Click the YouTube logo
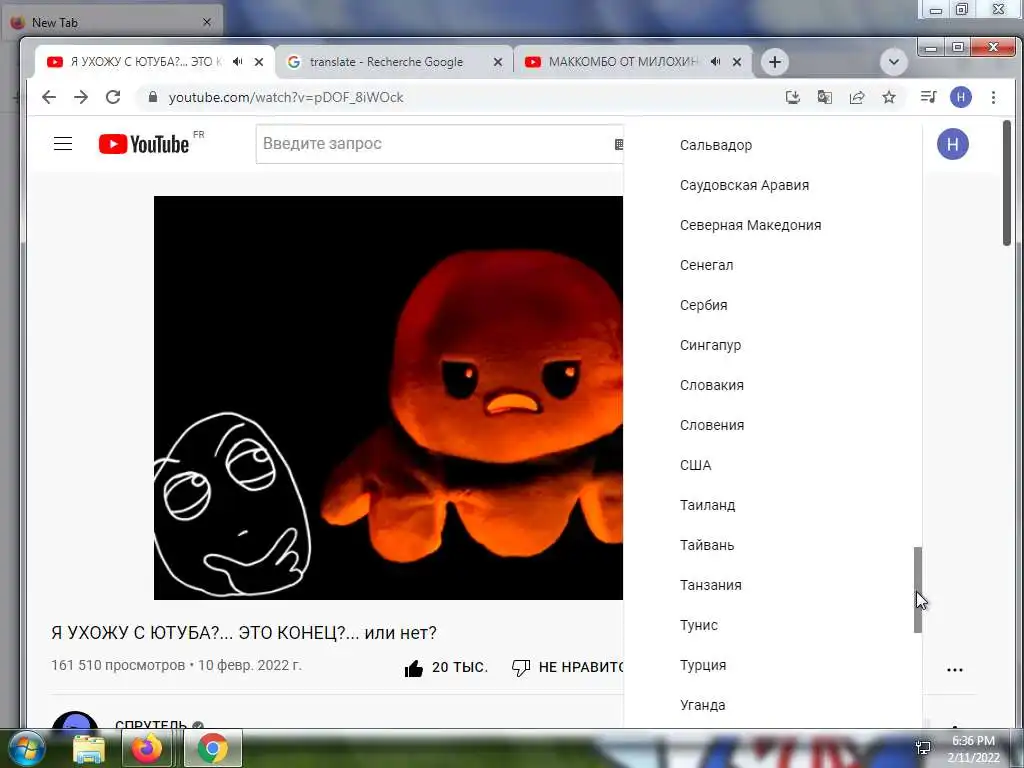This screenshot has width=1024, height=768. (x=144, y=144)
